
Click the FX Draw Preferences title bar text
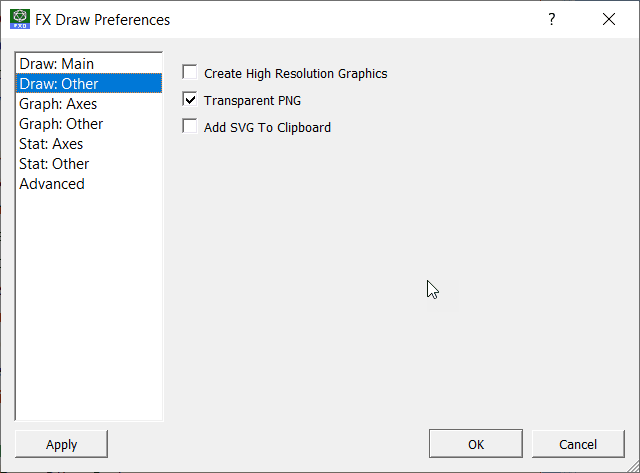click(x=102, y=20)
